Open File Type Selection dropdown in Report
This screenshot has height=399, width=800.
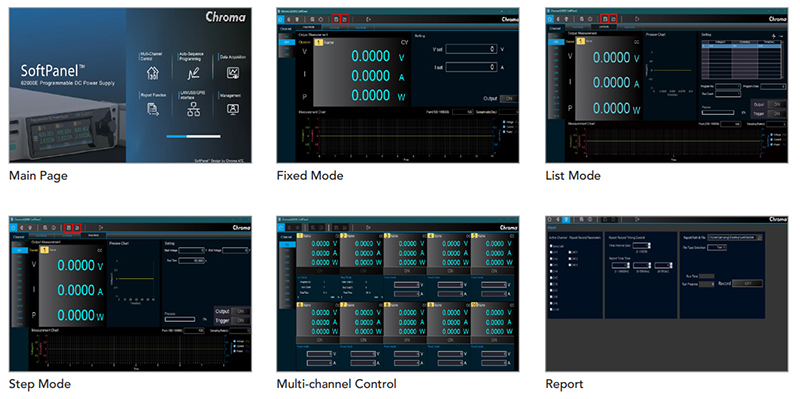717,247
